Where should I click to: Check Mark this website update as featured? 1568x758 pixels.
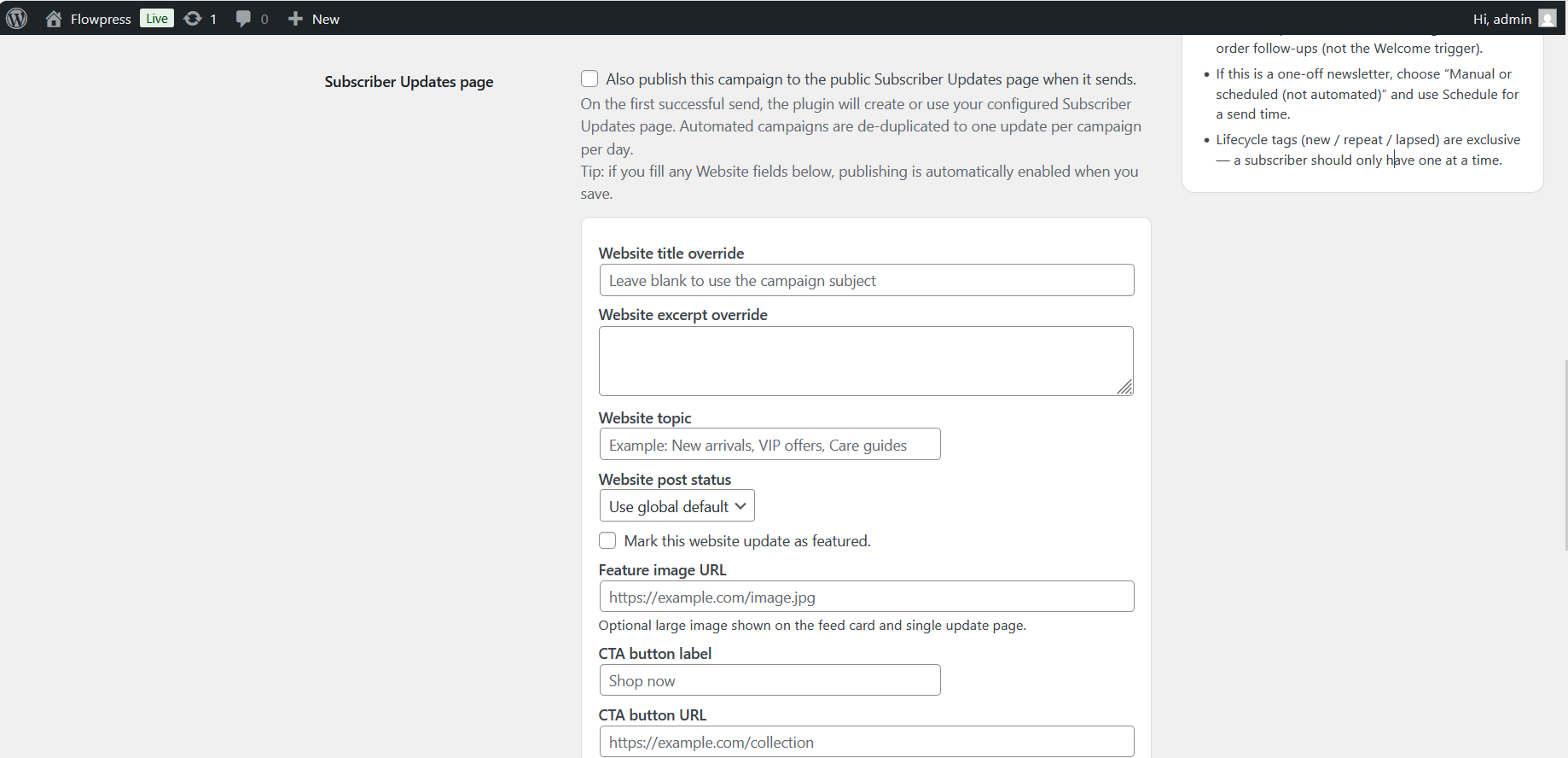pyautogui.click(x=607, y=541)
